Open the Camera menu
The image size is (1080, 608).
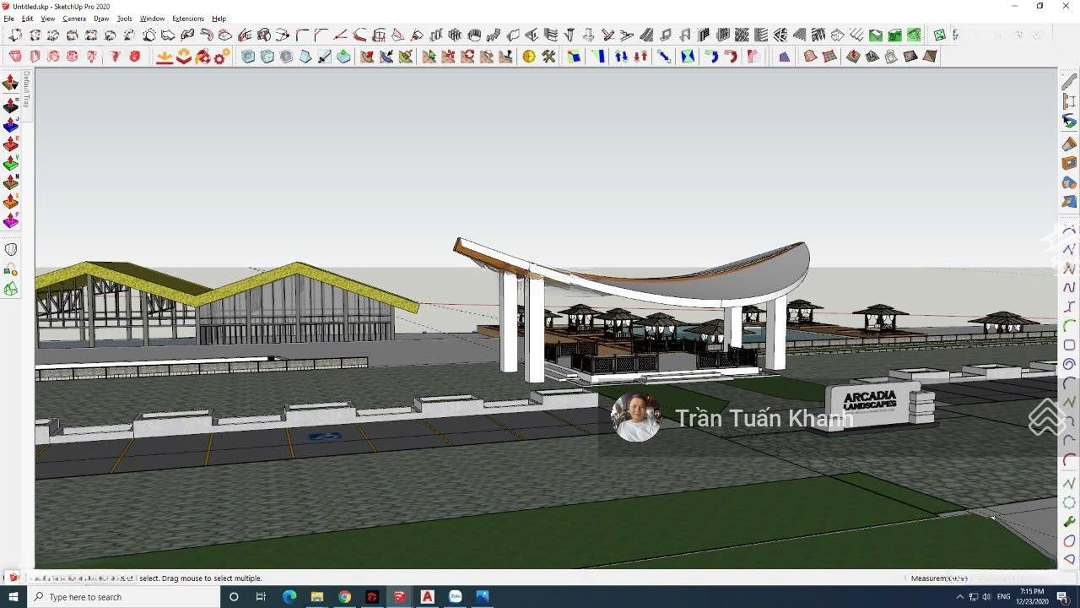(x=74, y=18)
